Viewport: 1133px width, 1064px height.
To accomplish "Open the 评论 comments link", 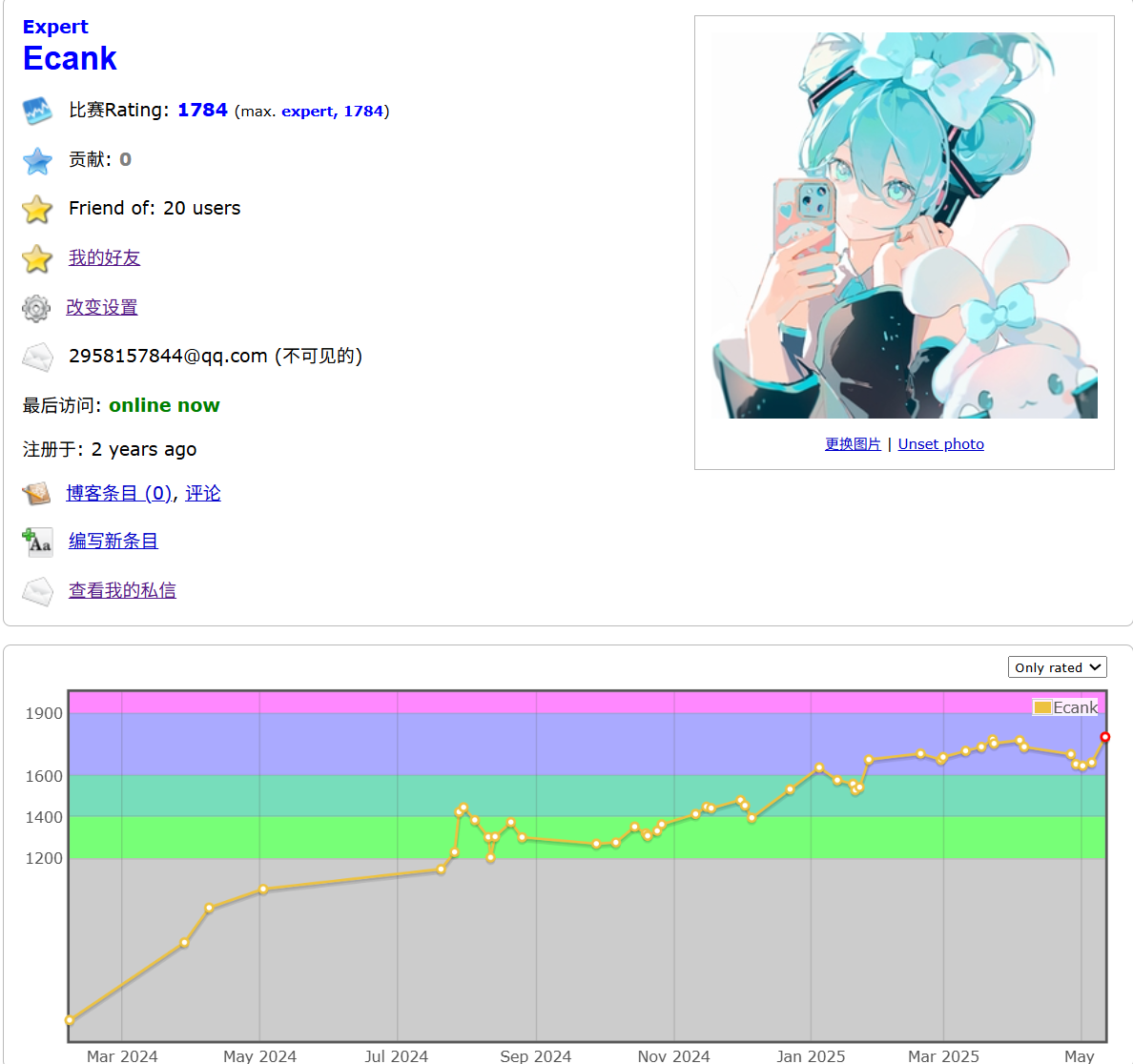I will click(203, 493).
